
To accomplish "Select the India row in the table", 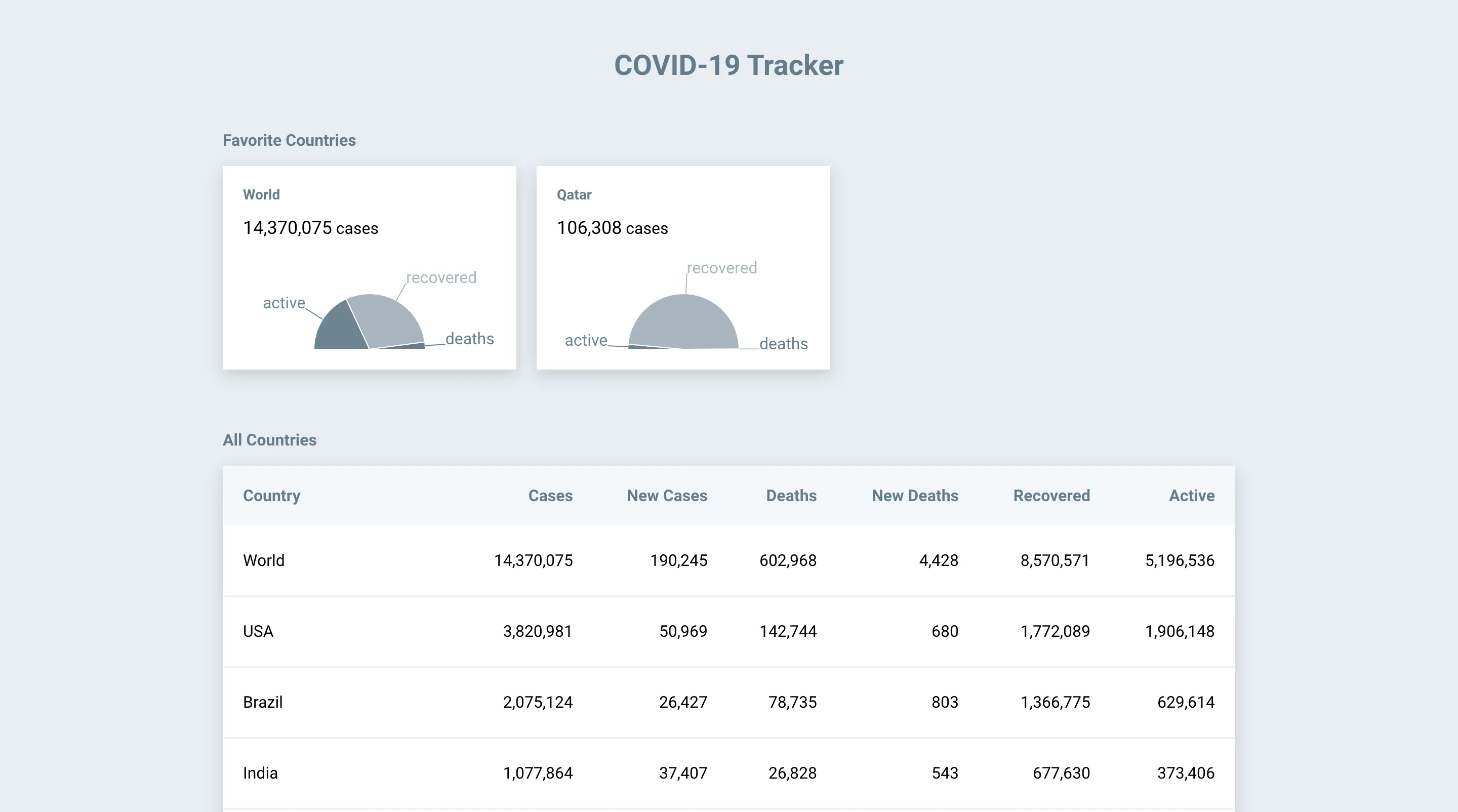I will click(729, 773).
